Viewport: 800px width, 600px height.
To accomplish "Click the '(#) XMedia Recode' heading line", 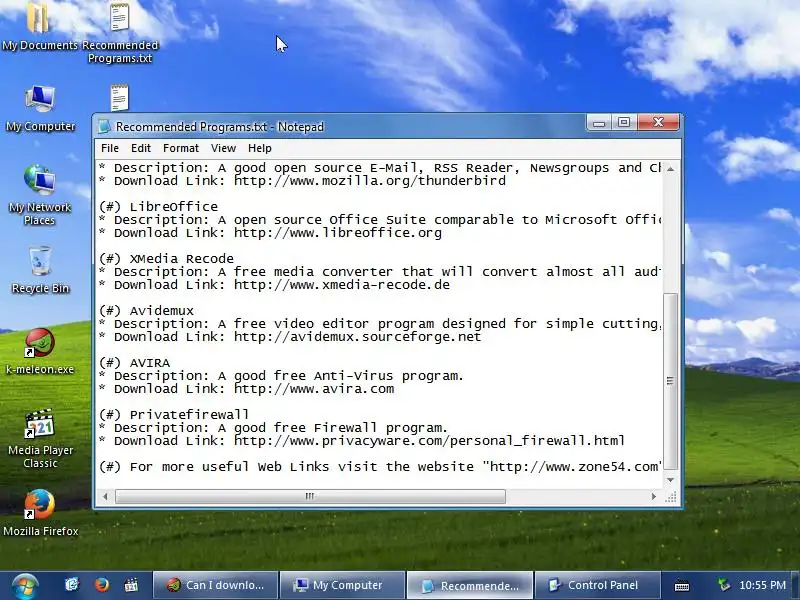I will [x=166, y=259].
